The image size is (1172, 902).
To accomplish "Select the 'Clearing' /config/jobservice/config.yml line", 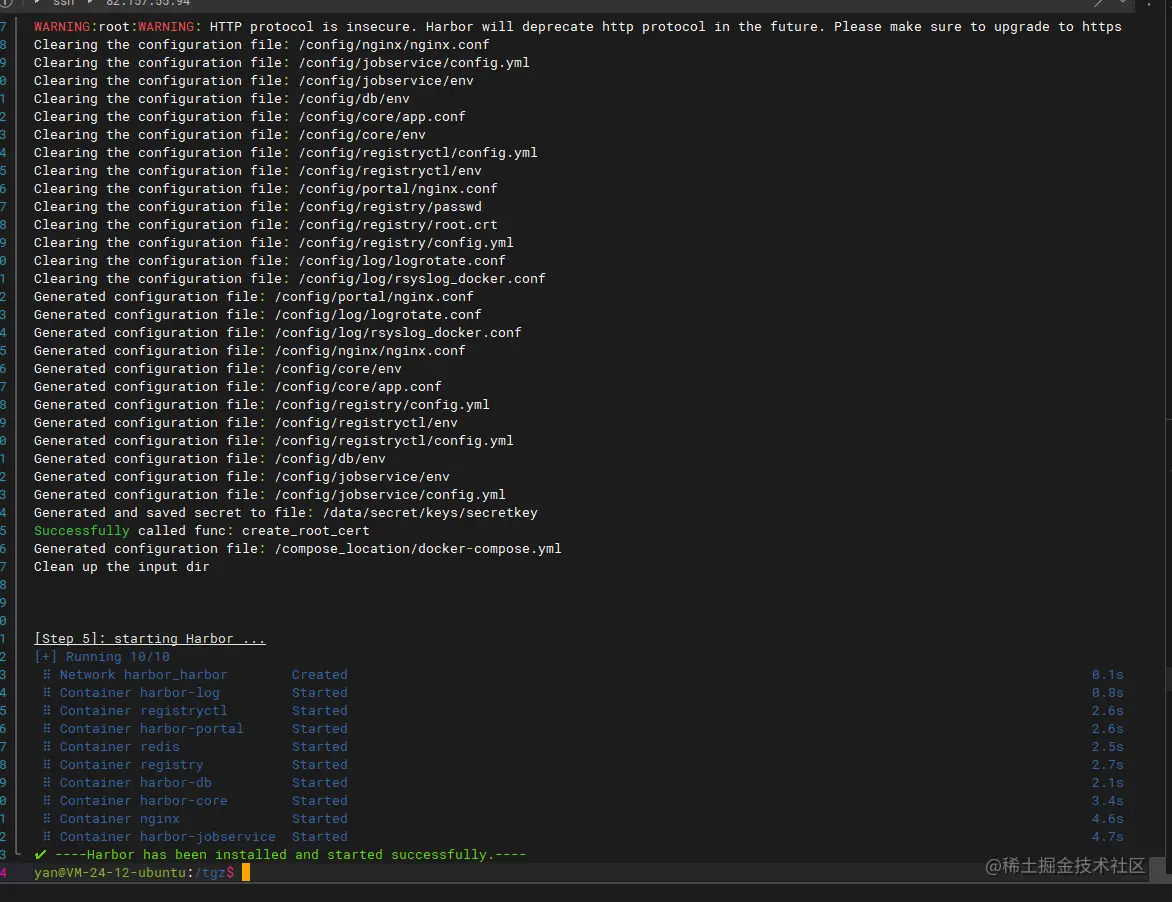I will pyautogui.click(x=281, y=63).
